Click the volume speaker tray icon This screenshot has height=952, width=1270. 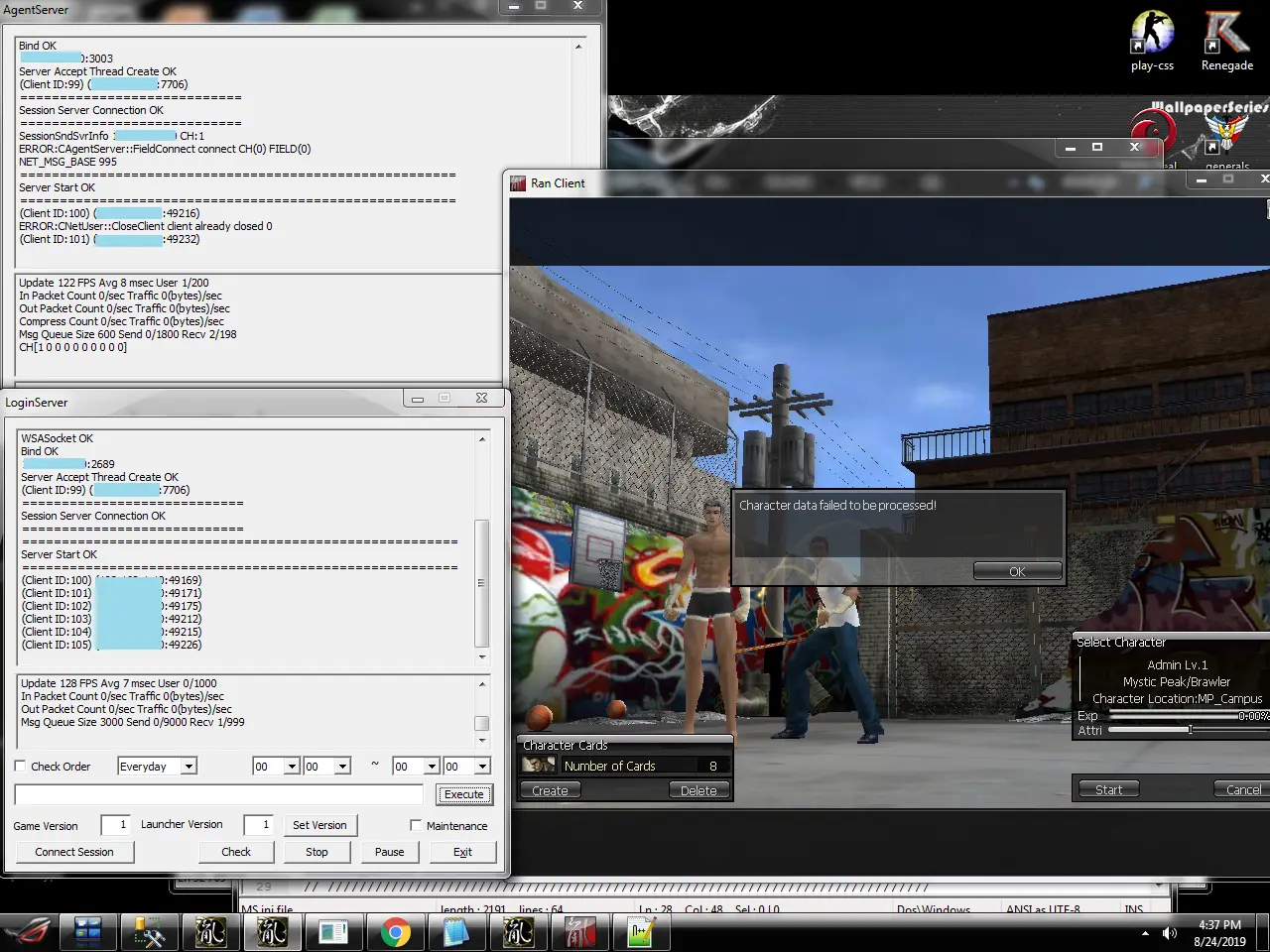pos(1170,933)
